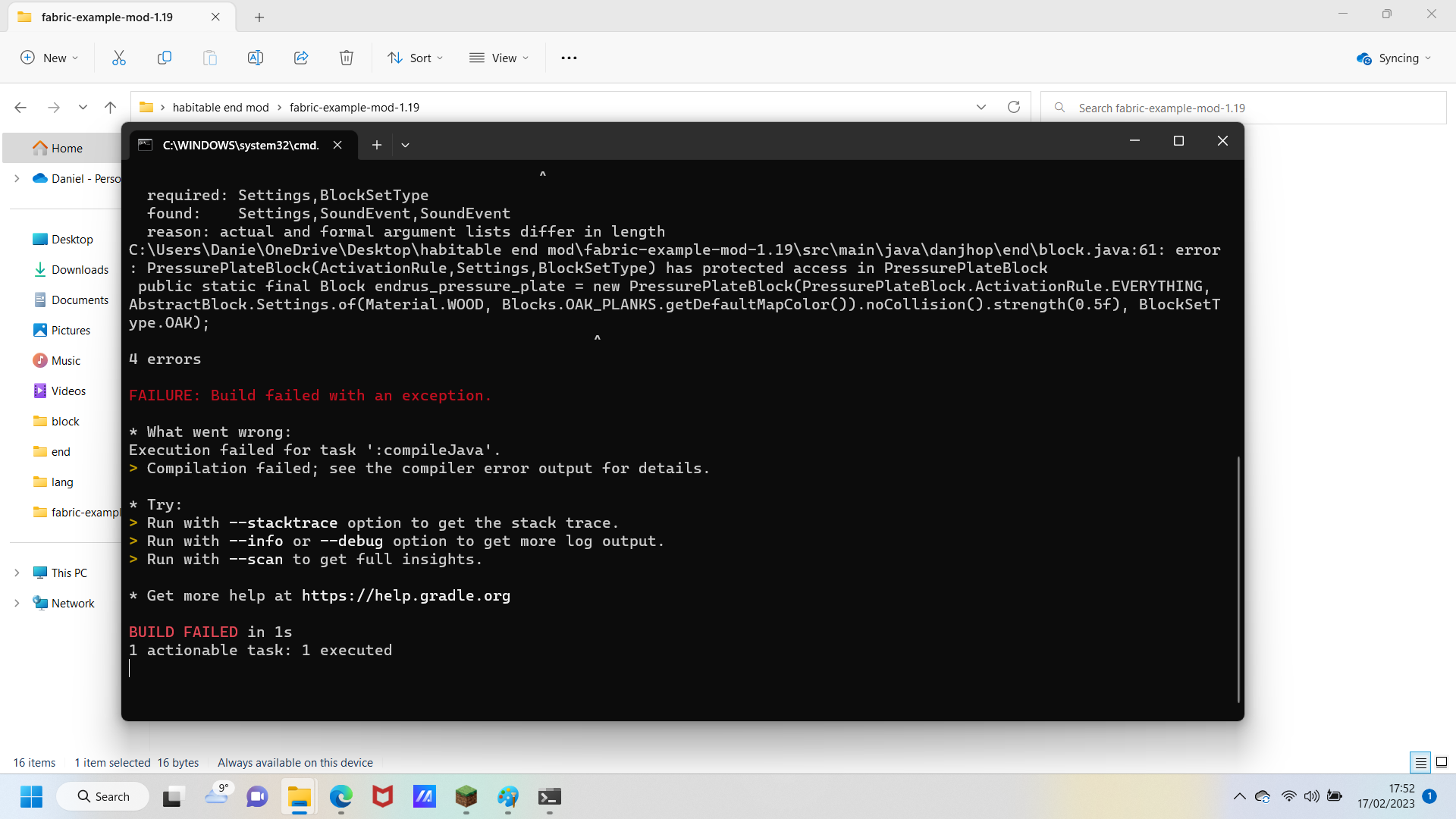Expand the This PC entry
The image size is (1456, 819).
pos(17,573)
